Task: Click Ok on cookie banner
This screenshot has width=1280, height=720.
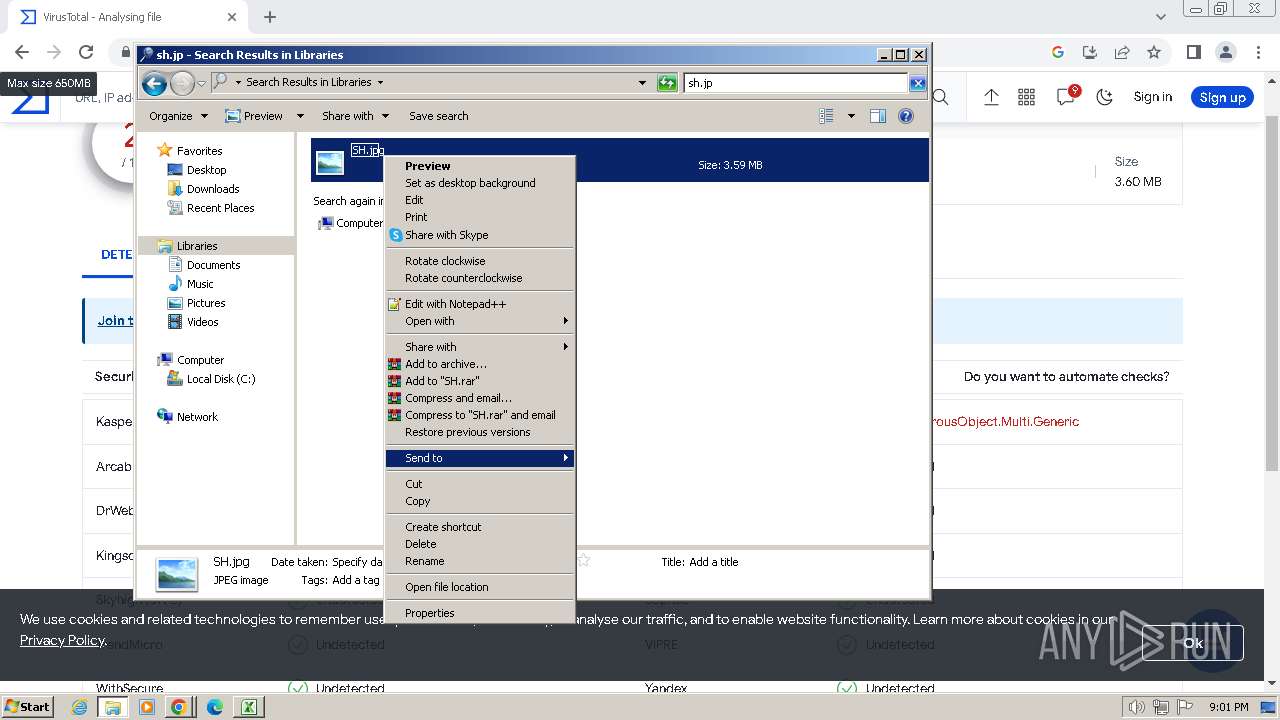Action: tap(1193, 643)
